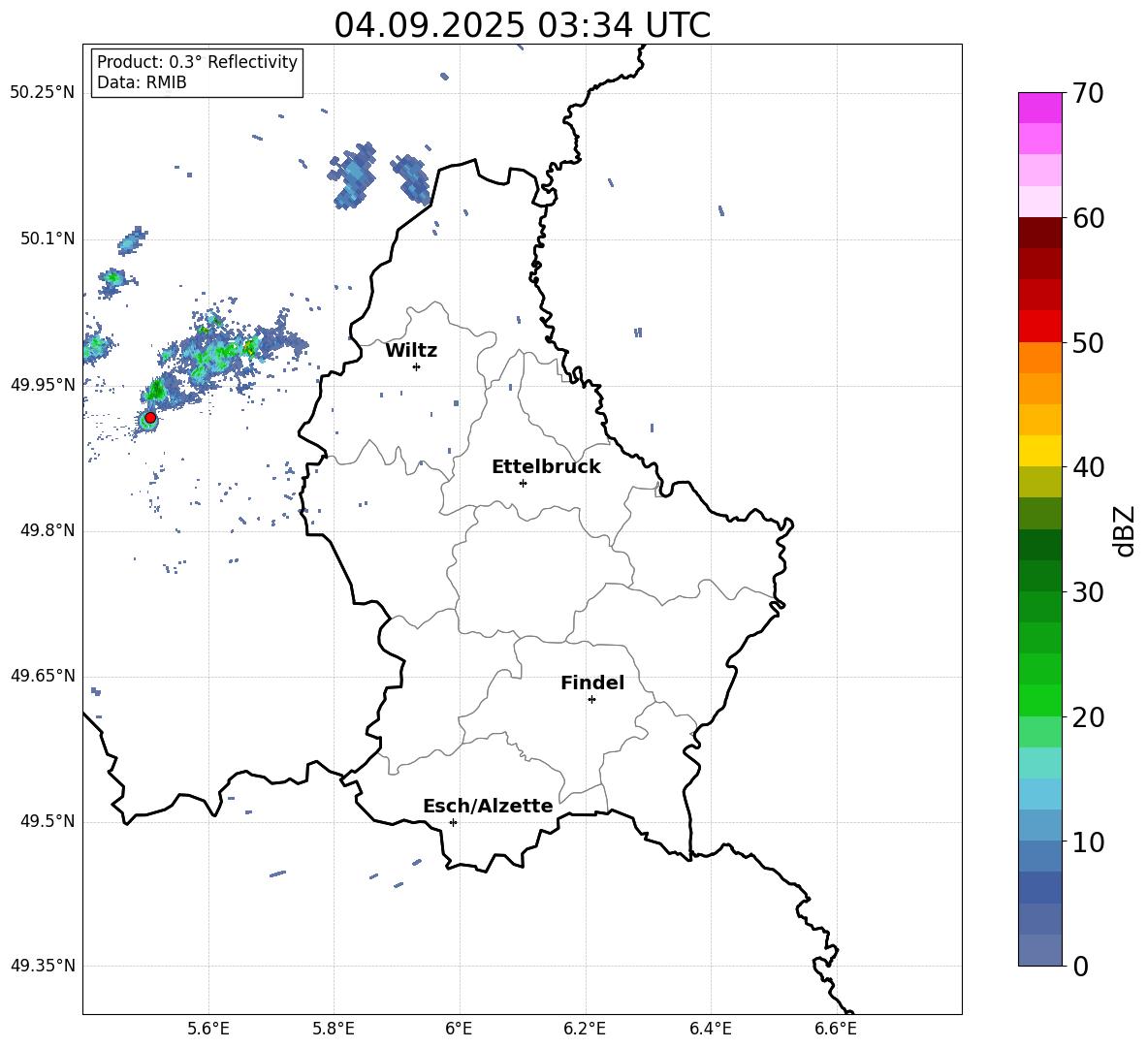
Task: Click the 5.8°E longitude label
Action: pos(334,1029)
